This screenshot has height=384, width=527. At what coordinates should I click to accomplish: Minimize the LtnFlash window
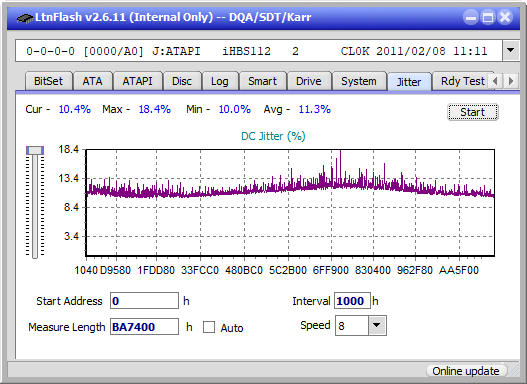click(x=471, y=17)
